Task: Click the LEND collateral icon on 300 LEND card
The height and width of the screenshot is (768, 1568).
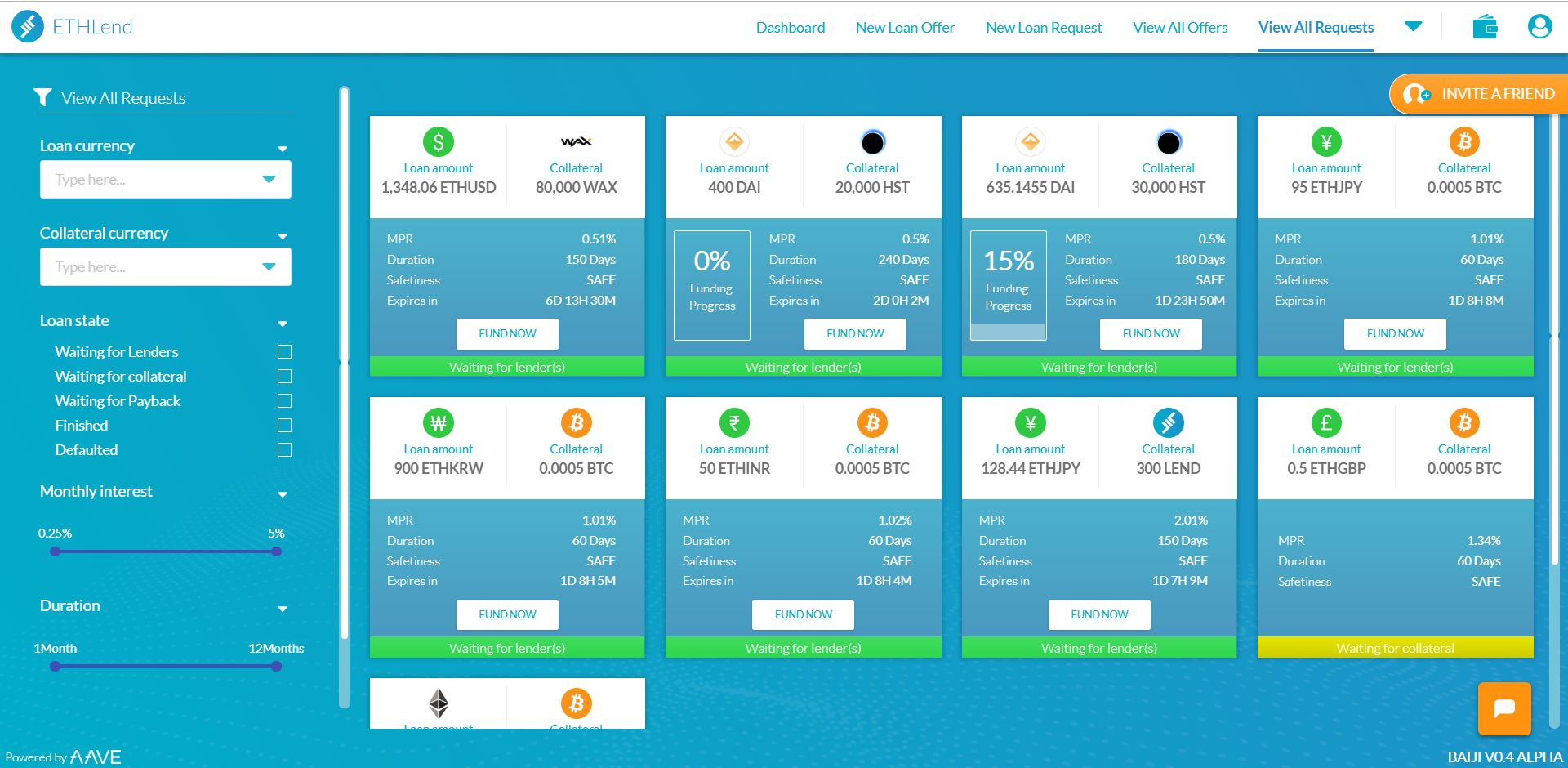Action: 1169,423
